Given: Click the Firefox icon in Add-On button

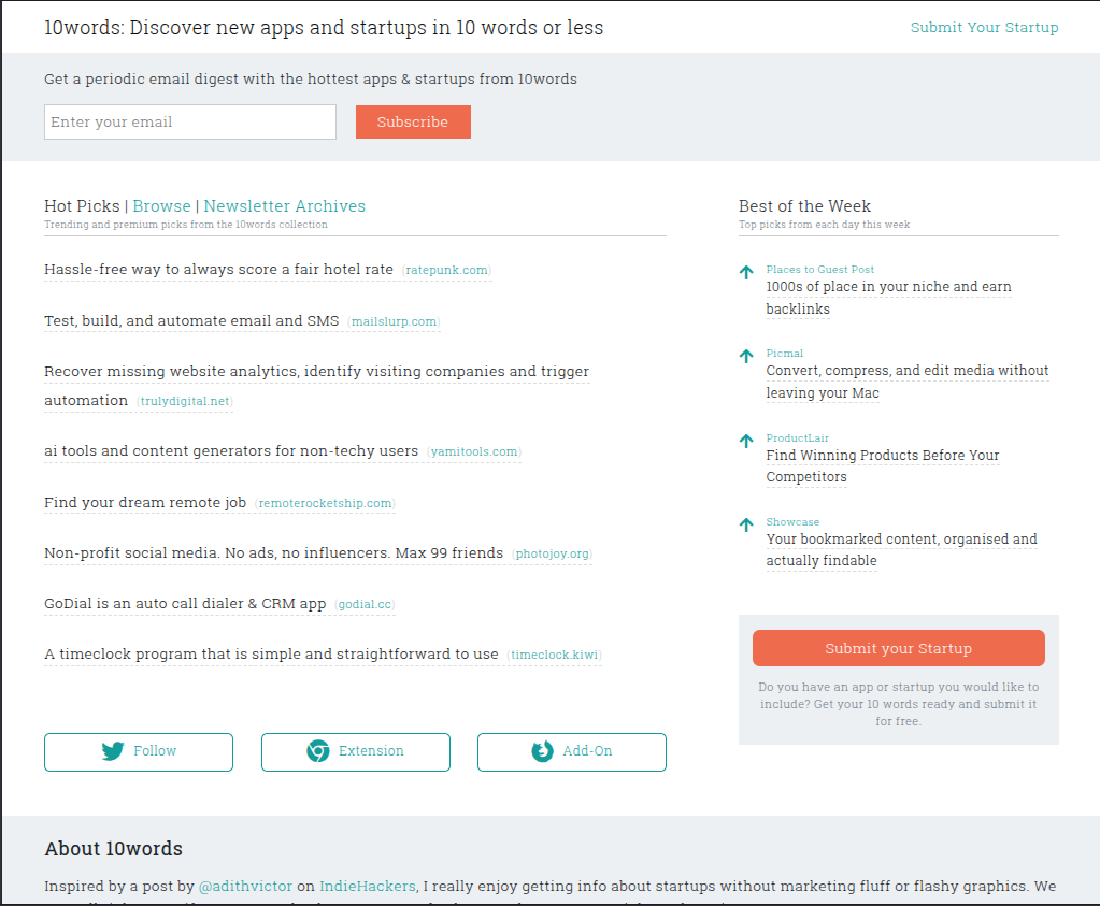Looking at the screenshot, I should pos(542,751).
